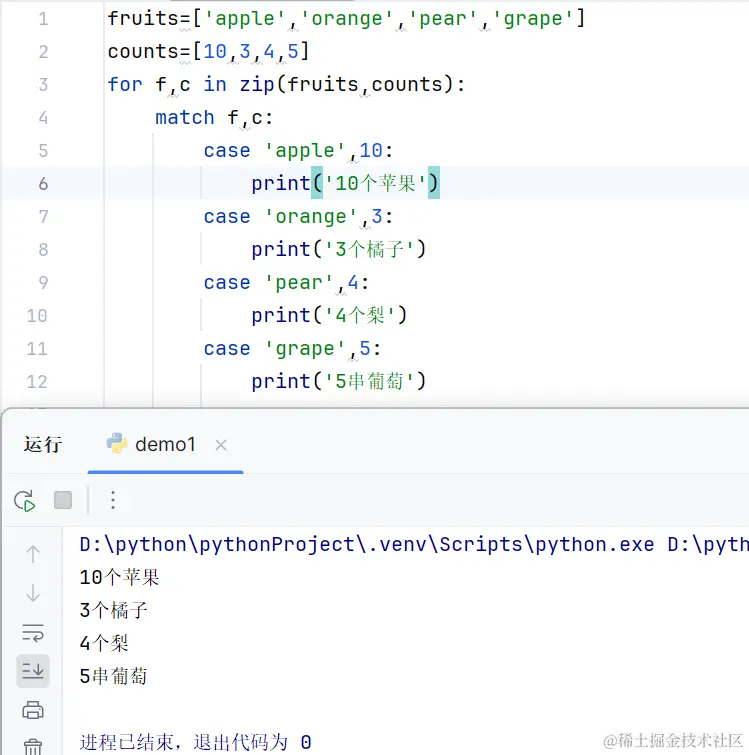This screenshot has width=749, height=755.
Task: Place cursor on case 'apple',10 line
Action: point(298,151)
